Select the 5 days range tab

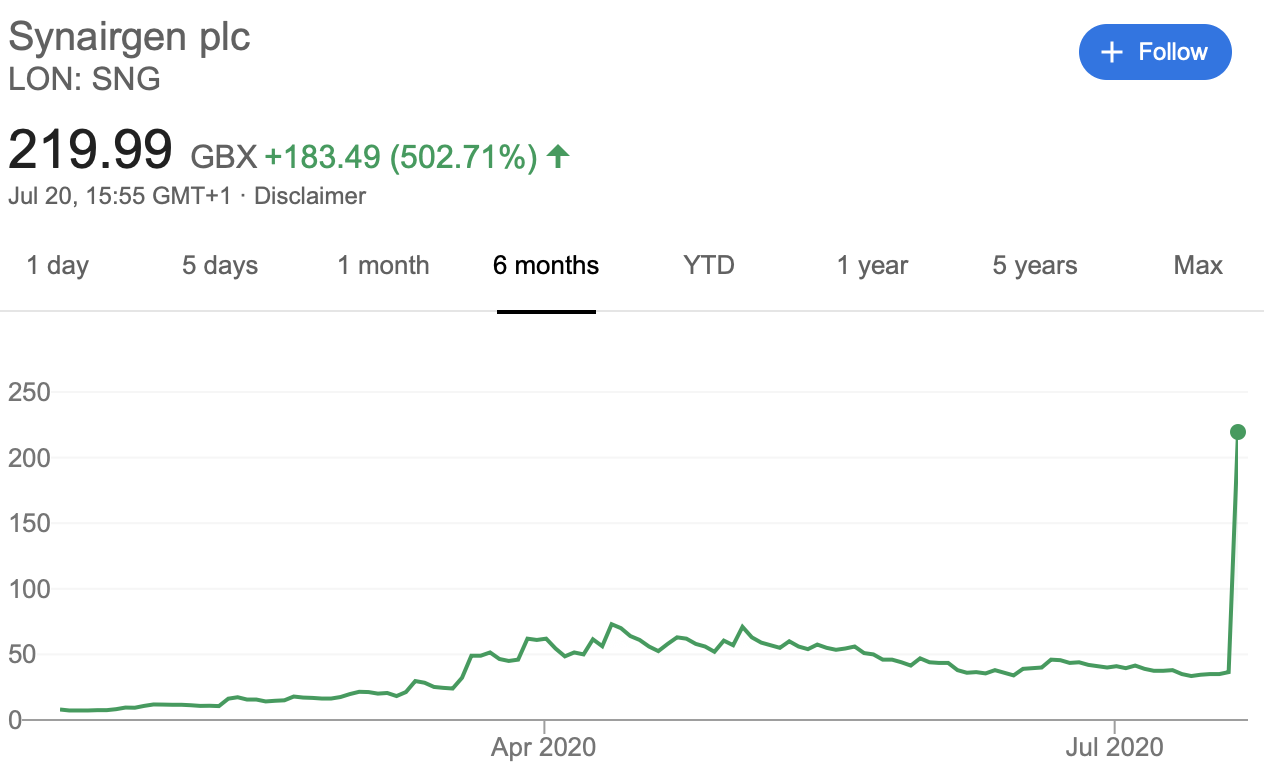coord(220,265)
